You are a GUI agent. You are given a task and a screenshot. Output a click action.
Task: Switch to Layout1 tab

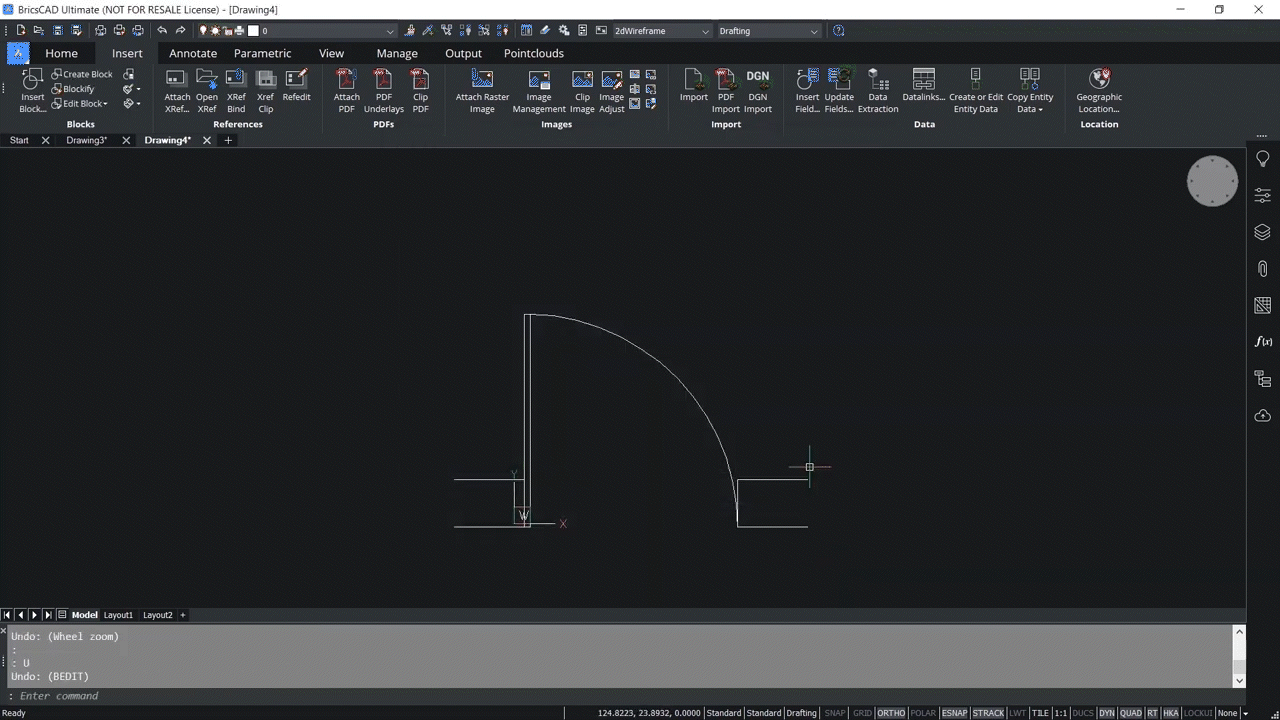click(x=118, y=615)
